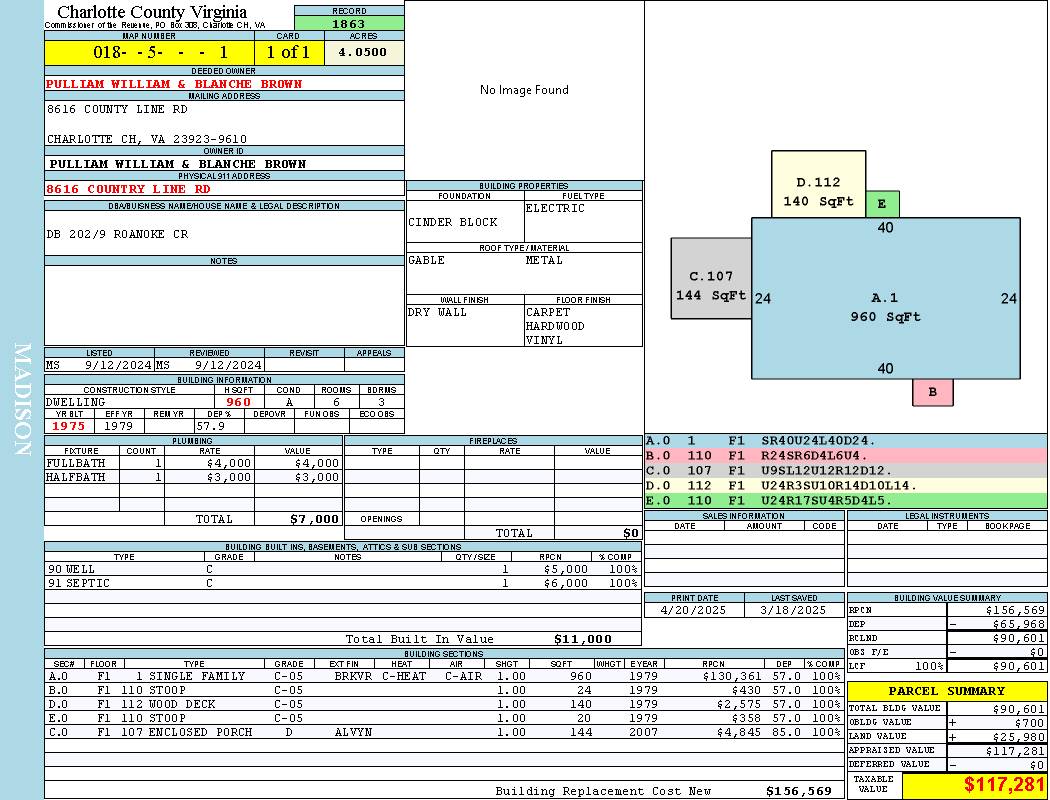
Task: Click deeded owner PULLIAM WILLIAM & BLANCHE BROWN in red
Action: 174,84
